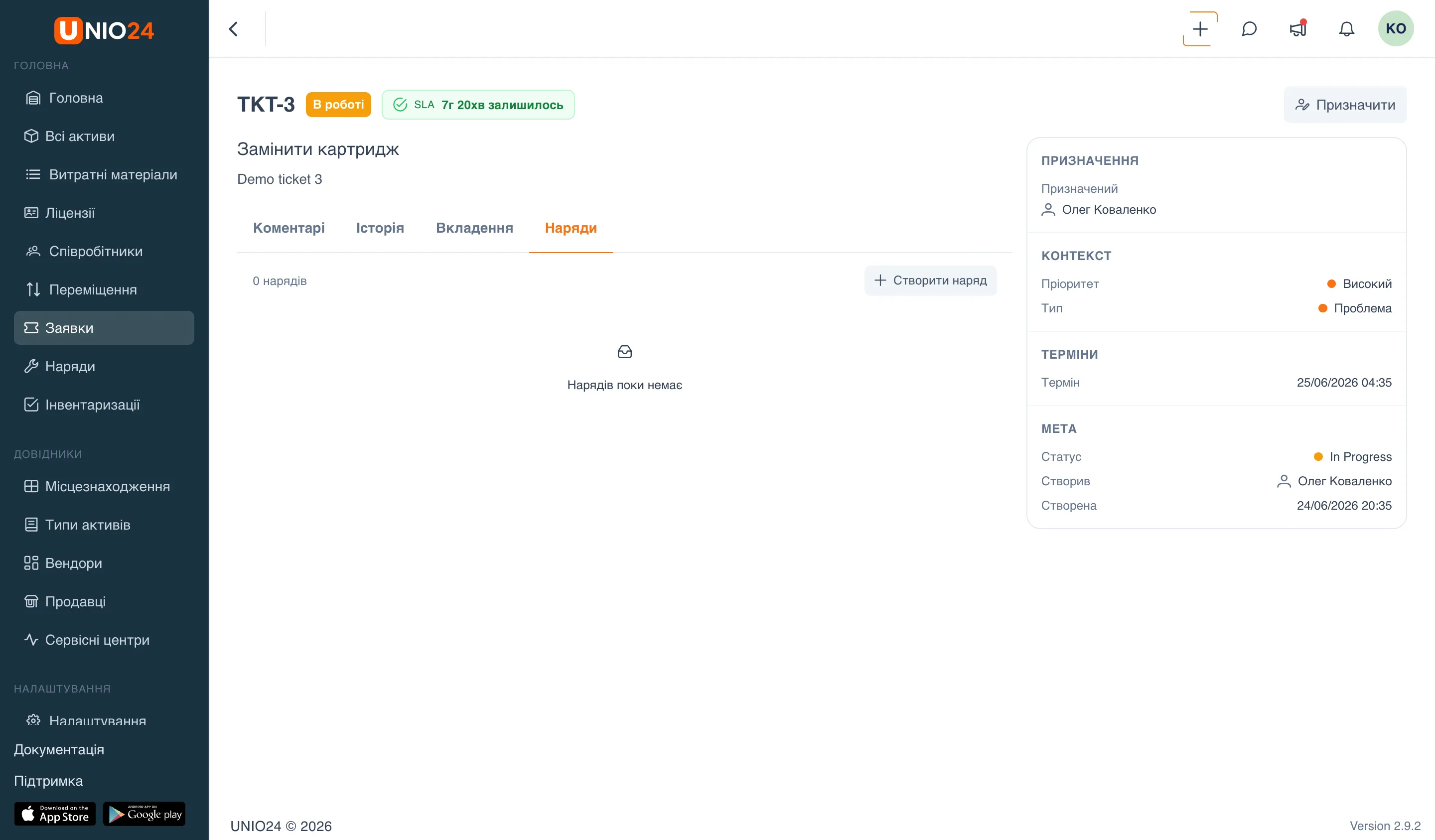Open the KO user avatar menu
Image resolution: width=1435 pixels, height=840 pixels.
pyautogui.click(x=1395, y=28)
